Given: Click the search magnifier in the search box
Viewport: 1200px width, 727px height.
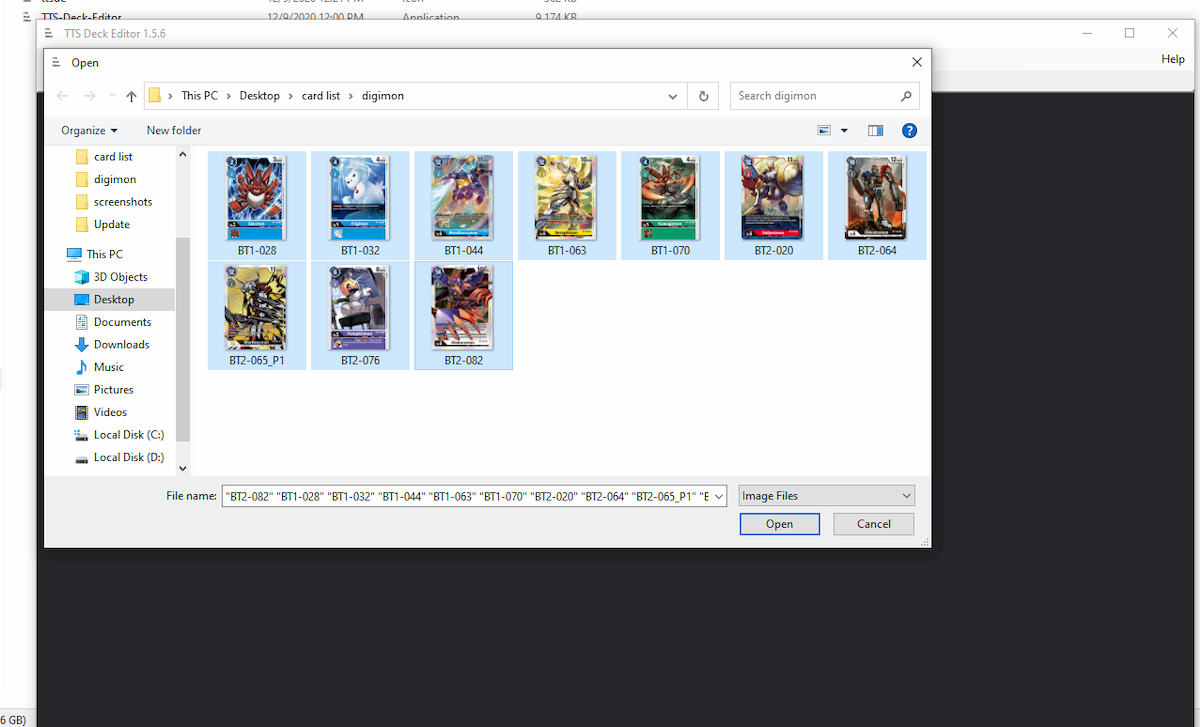Looking at the screenshot, I should point(908,95).
